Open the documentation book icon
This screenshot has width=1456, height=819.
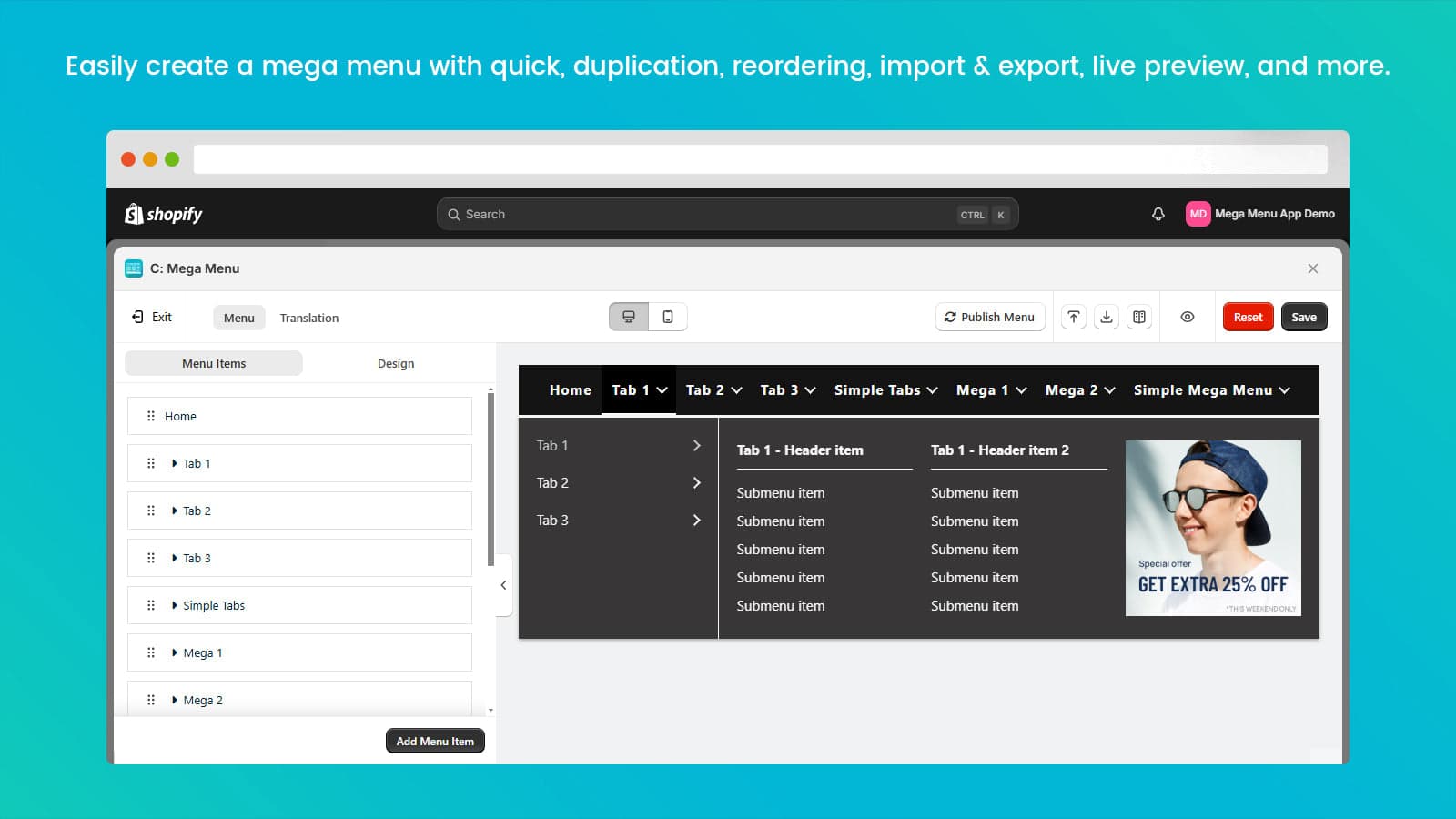tap(1139, 317)
